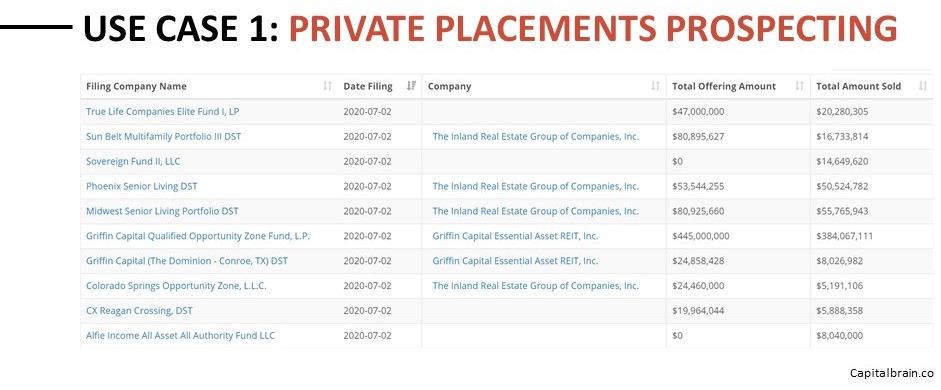941x390 pixels.
Task: Sort by Filing Company Name arrow icon
Action: click(327, 86)
